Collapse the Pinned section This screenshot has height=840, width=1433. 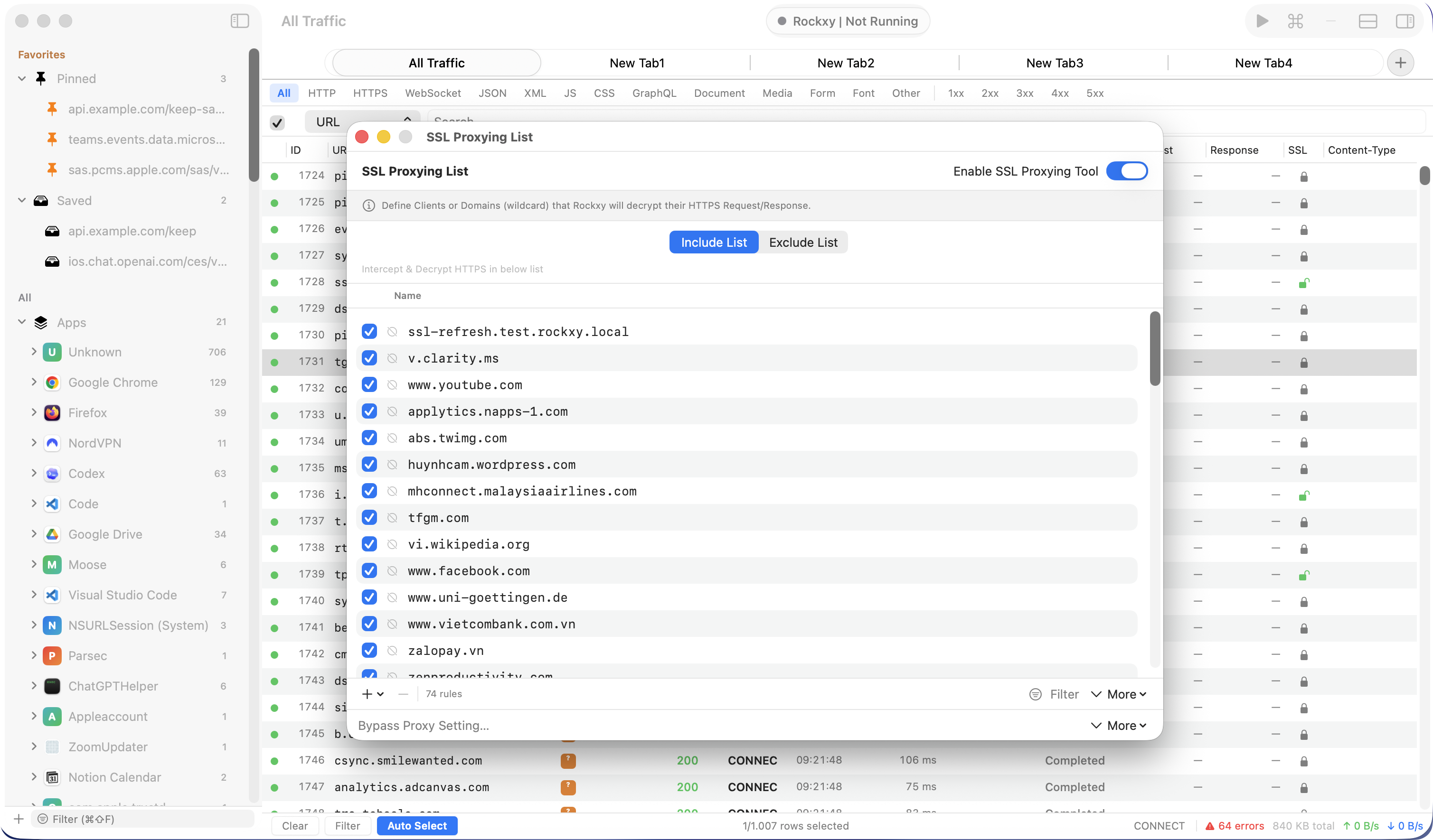[x=22, y=78]
